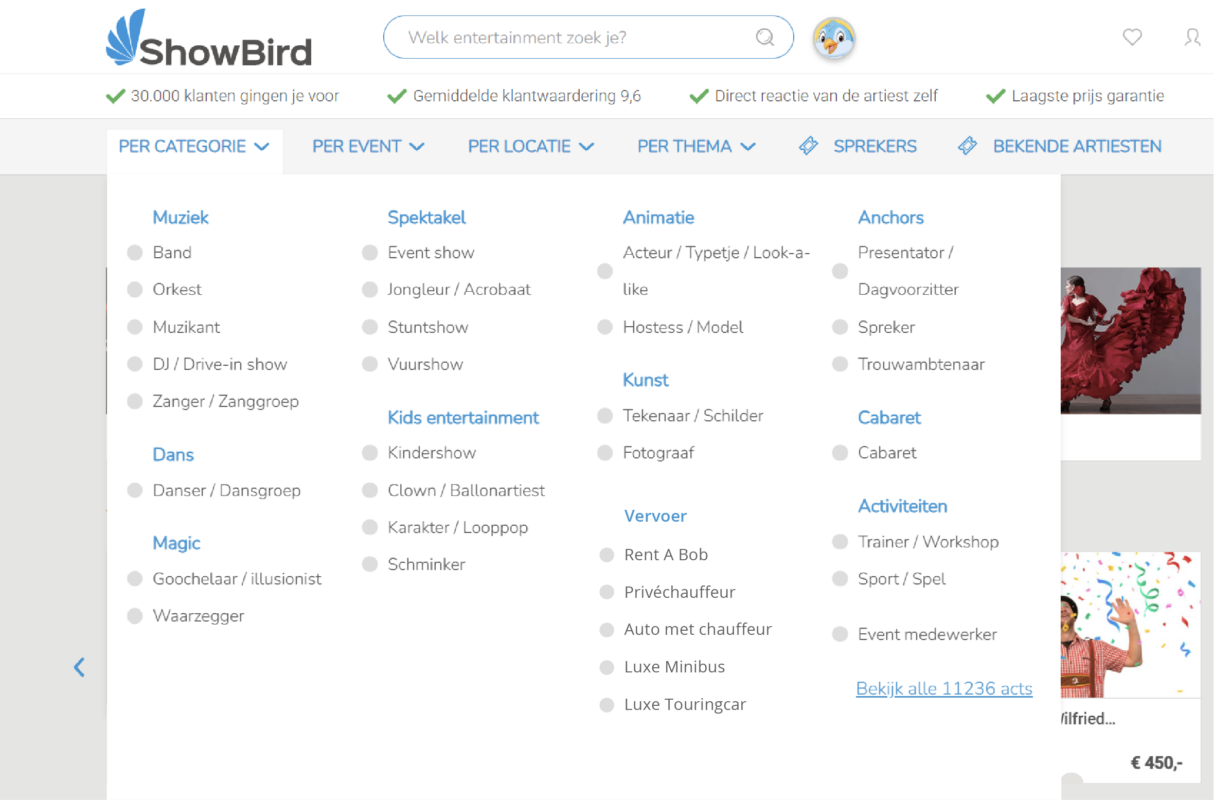Open the Sprekers menu item

pos(875,146)
